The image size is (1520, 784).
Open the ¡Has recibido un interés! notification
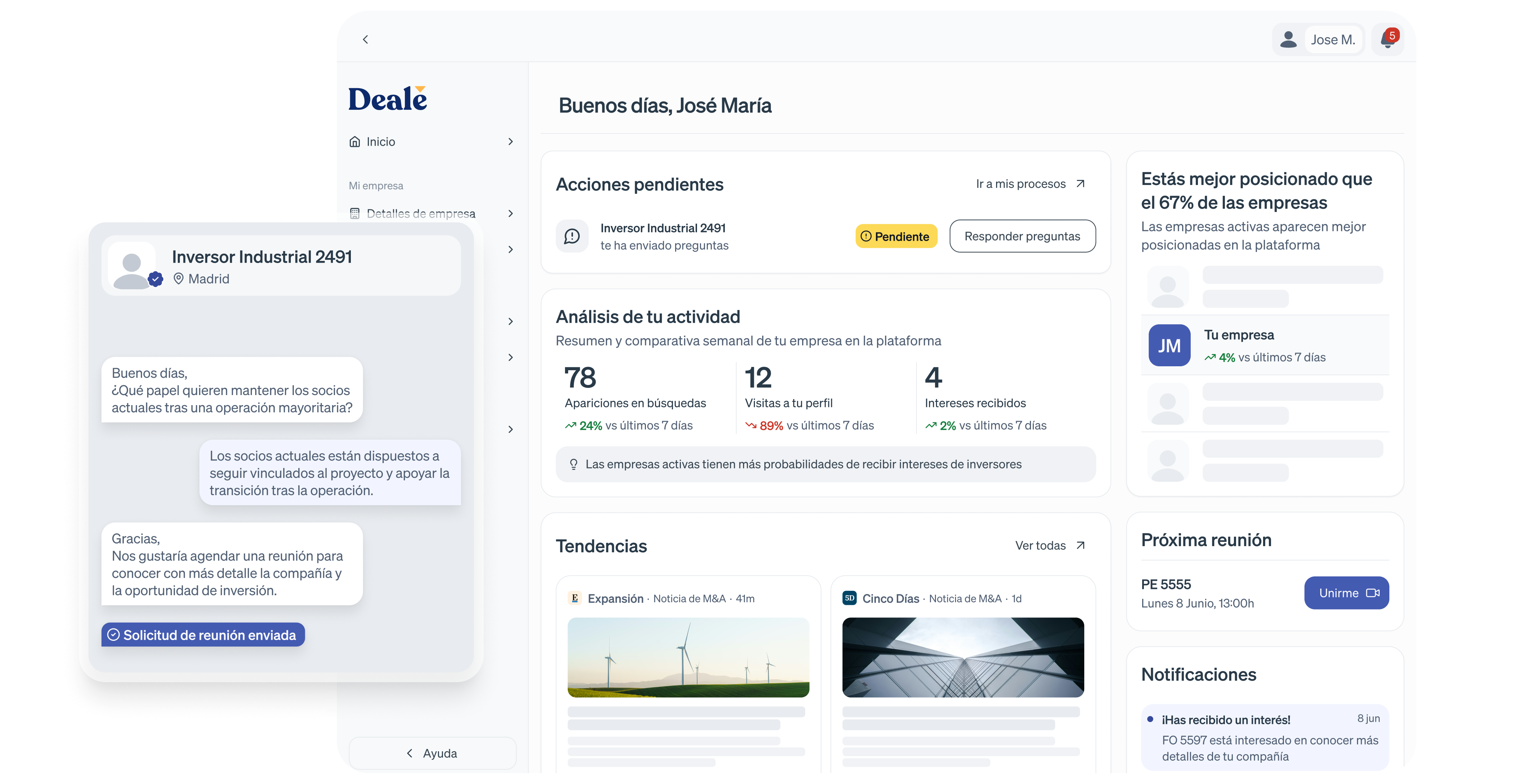click(1265, 737)
